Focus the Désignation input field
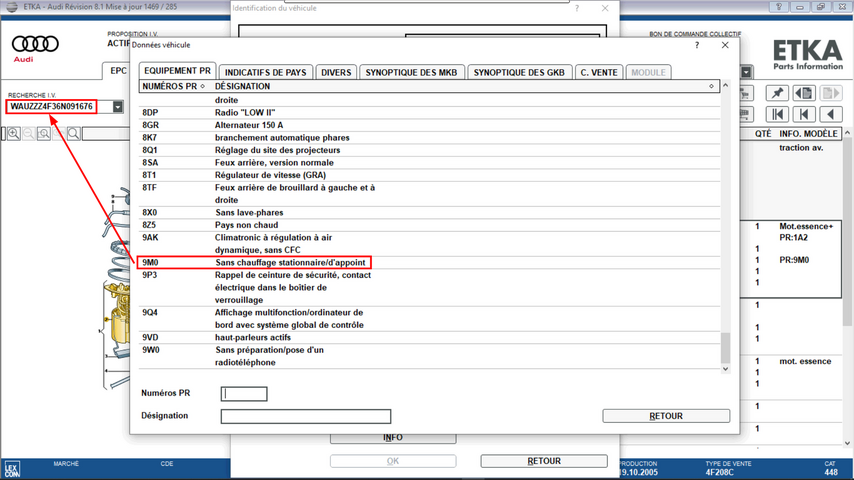Screen dimensions: 854x480 [x=306, y=417]
